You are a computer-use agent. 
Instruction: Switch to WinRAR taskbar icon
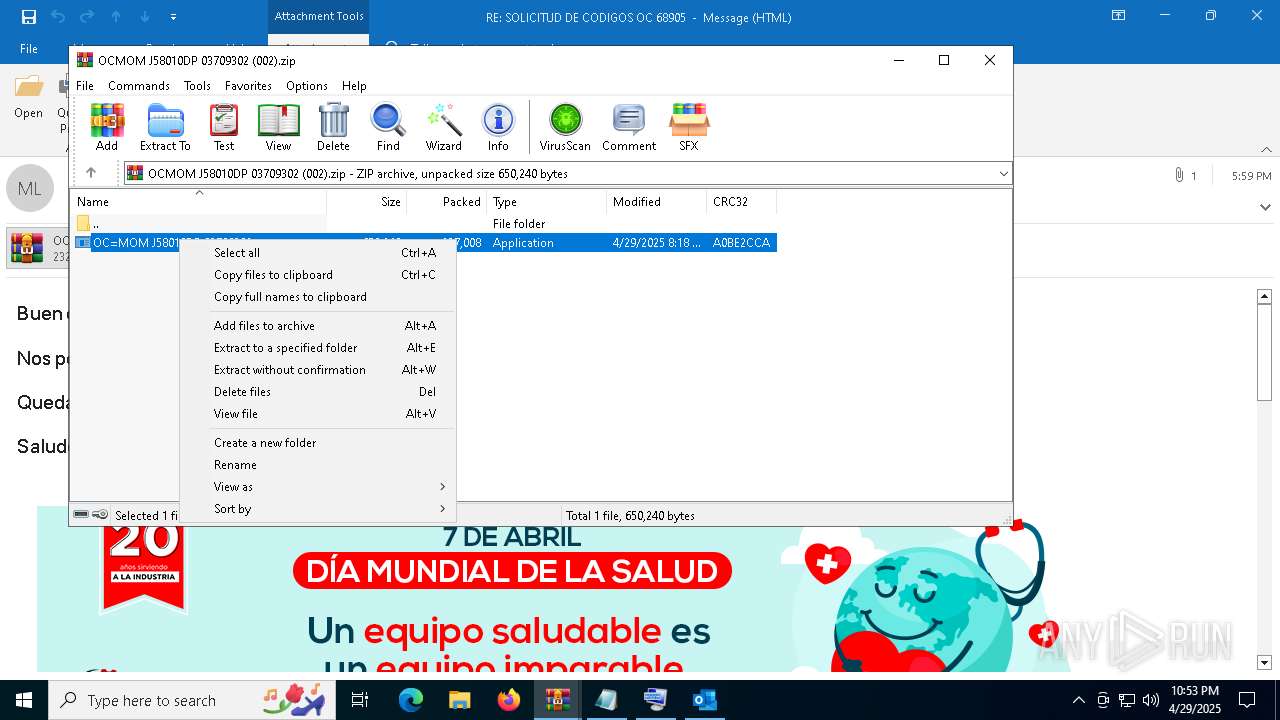pyautogui.click(x=558, y=700)
